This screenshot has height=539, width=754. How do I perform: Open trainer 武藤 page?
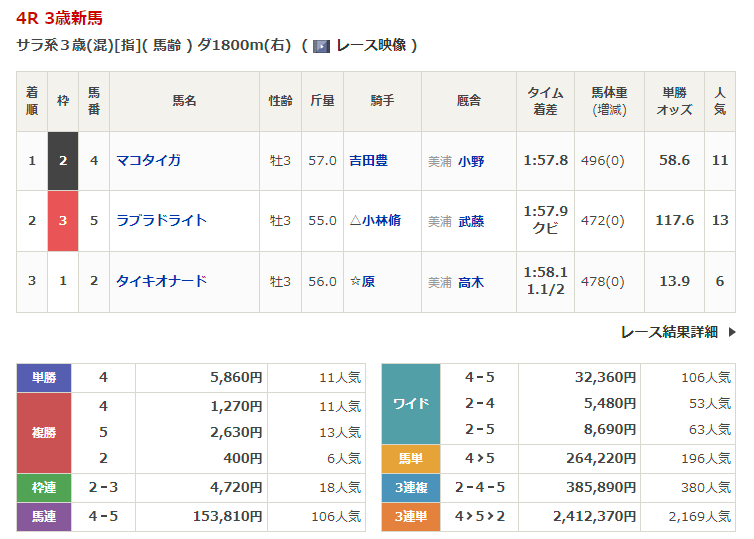click(470, 221)
